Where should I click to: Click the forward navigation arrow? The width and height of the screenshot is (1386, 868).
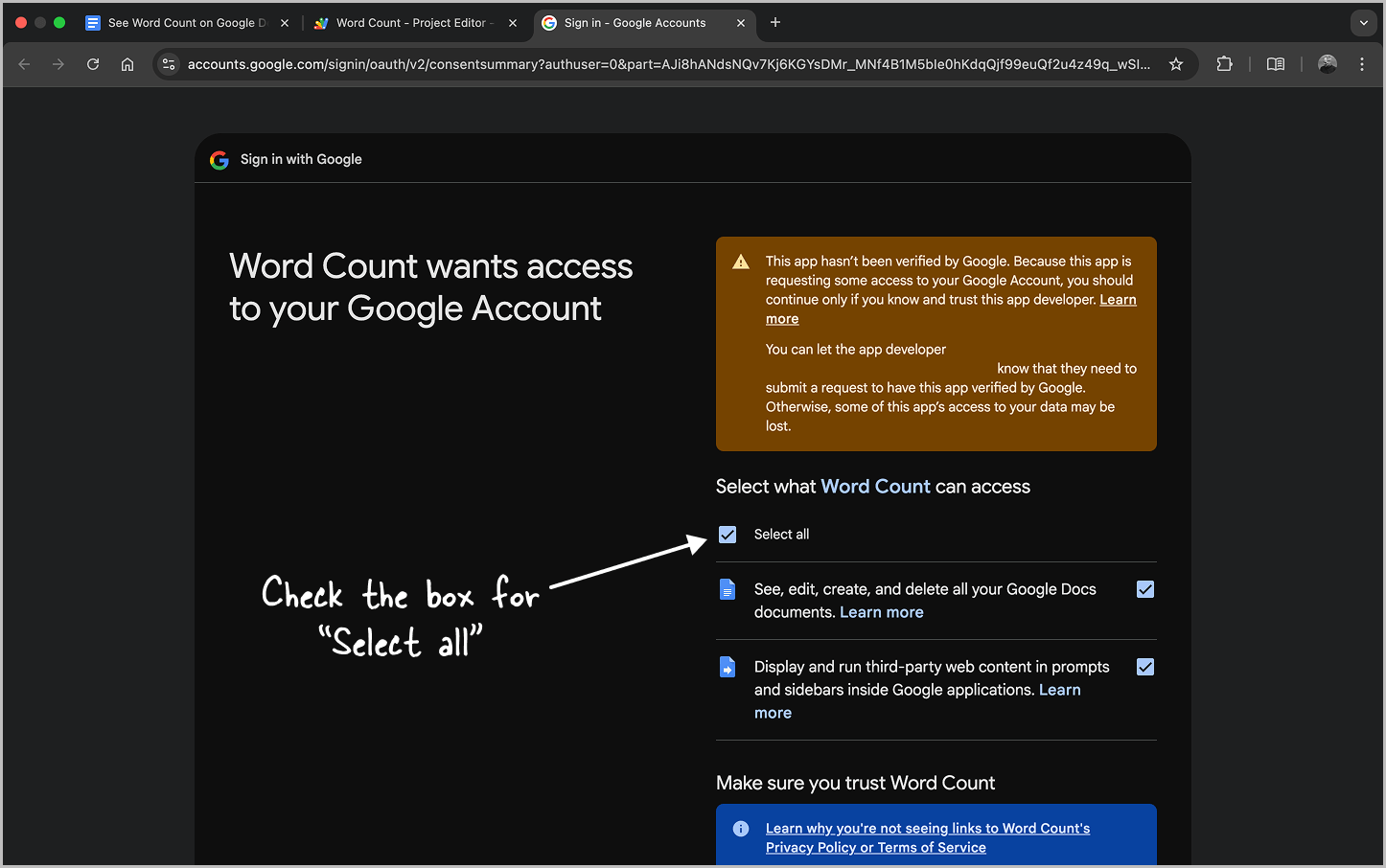point(58,64)
